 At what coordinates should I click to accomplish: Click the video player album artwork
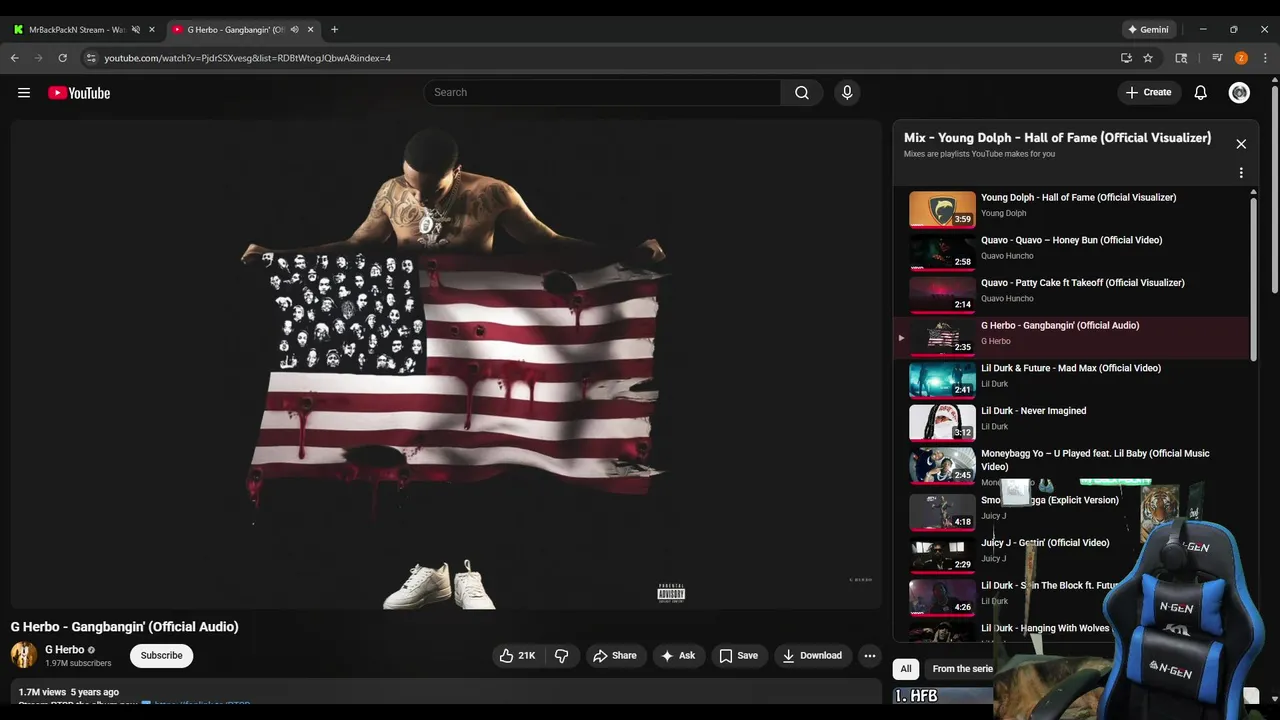click(446, 364)
